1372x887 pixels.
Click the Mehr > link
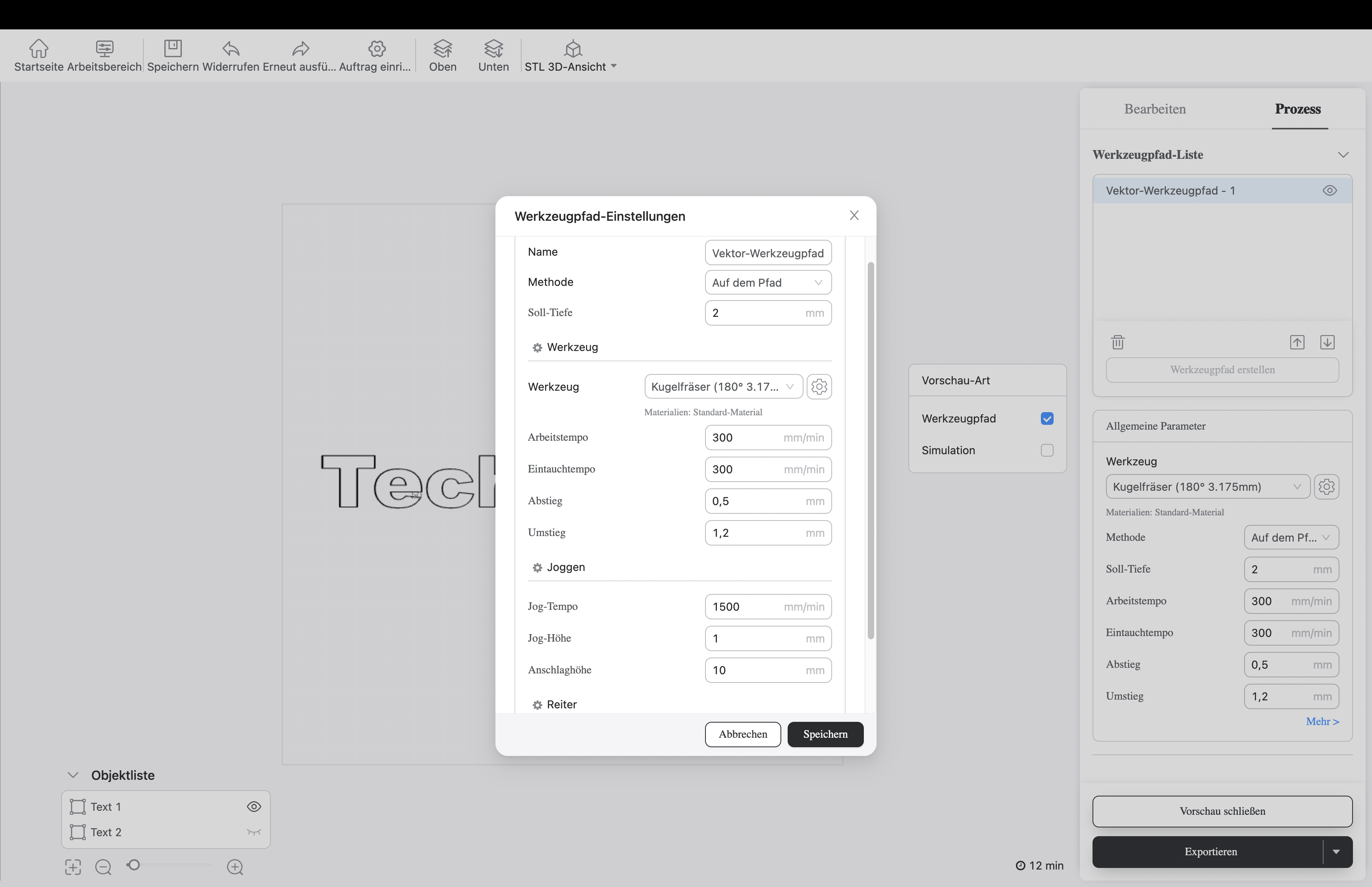pos(1322,722)
